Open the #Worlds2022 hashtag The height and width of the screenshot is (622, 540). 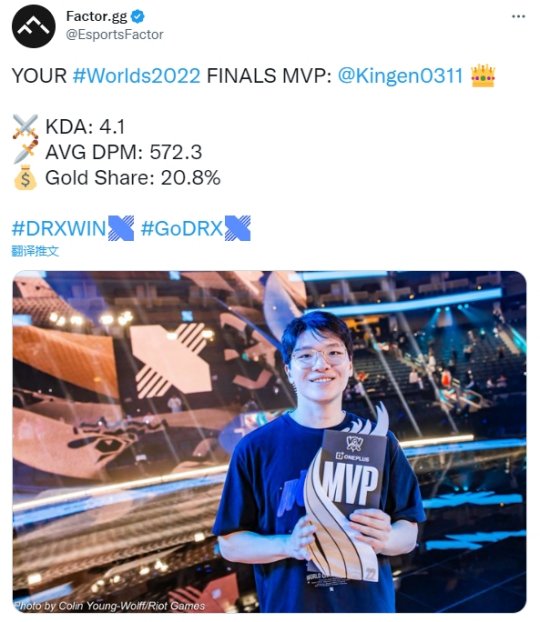coord(136,75)
